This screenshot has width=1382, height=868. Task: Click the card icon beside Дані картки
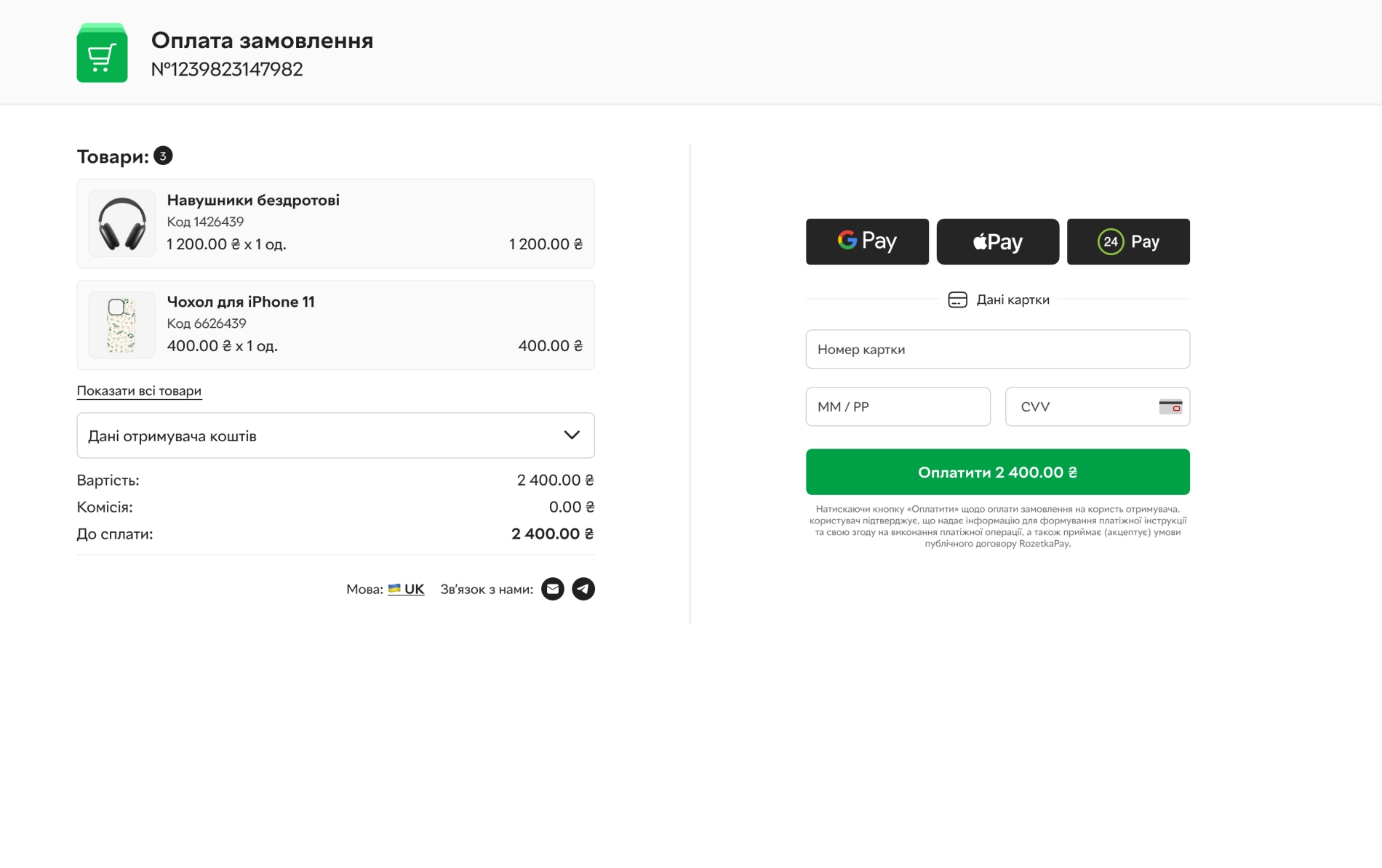click(957, 300)
